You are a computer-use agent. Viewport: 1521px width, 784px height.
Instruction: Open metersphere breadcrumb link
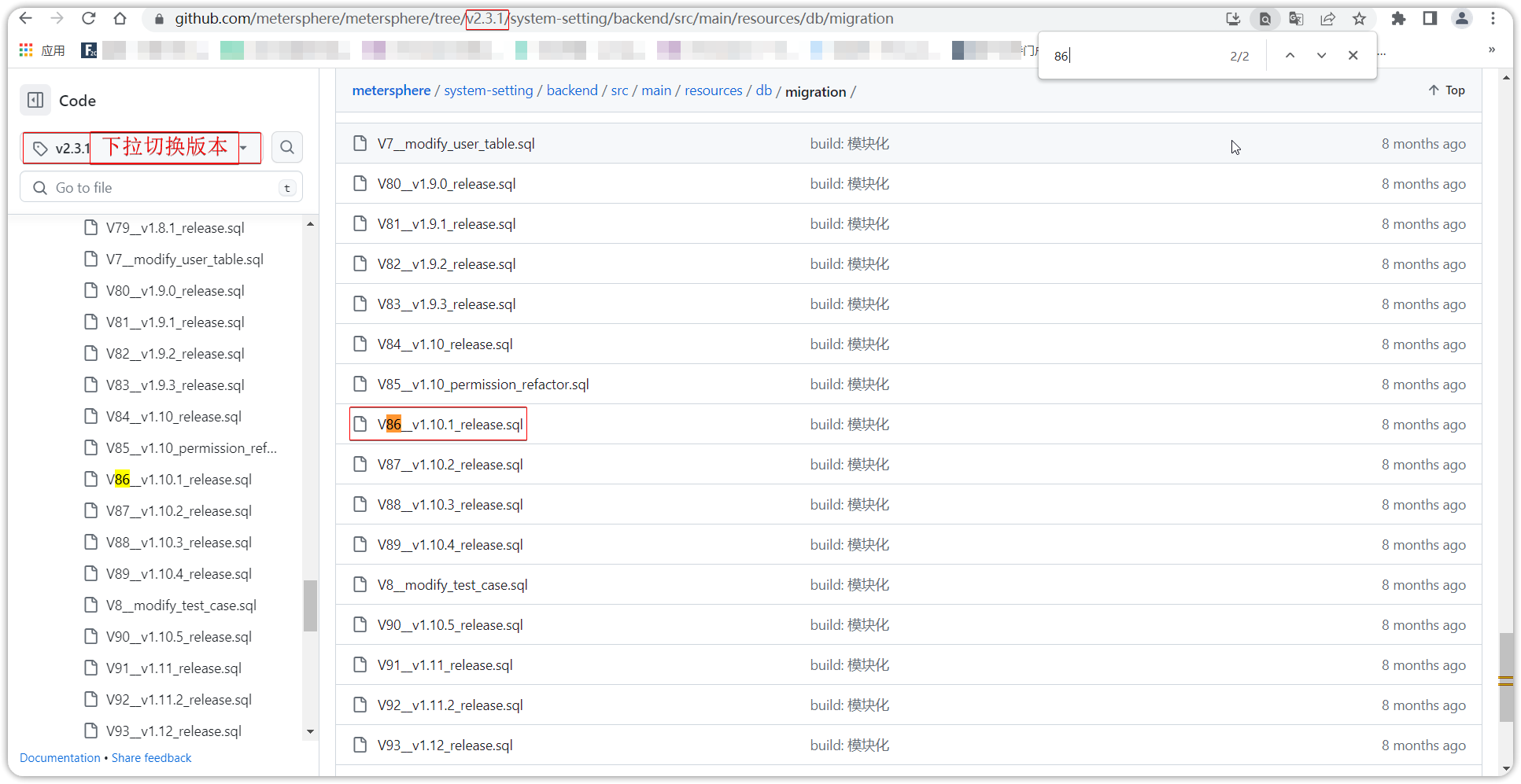(391, 90)
